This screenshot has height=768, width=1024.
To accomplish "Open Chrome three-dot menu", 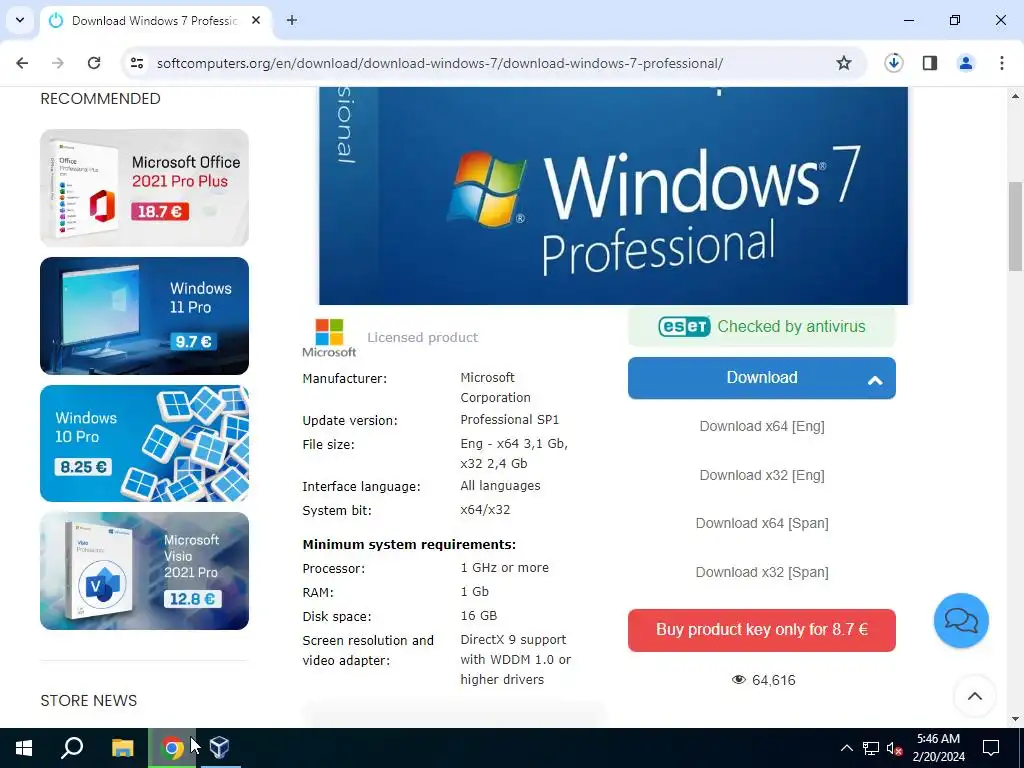I will (1002, 63).
